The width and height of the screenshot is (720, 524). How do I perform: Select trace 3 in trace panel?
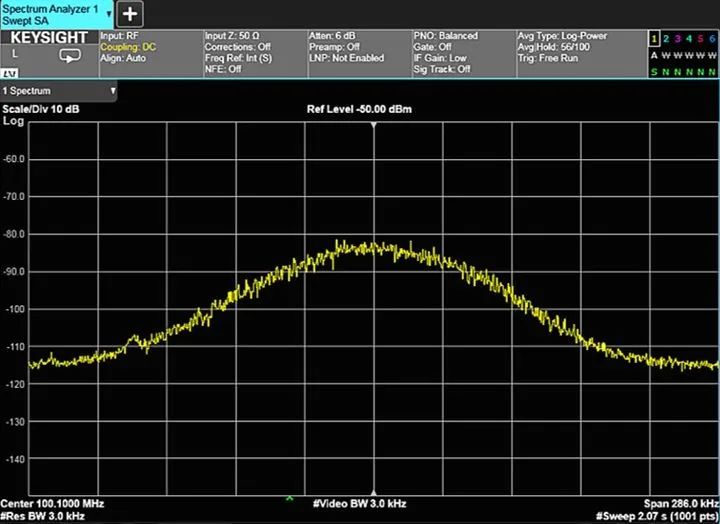[677, 38]
